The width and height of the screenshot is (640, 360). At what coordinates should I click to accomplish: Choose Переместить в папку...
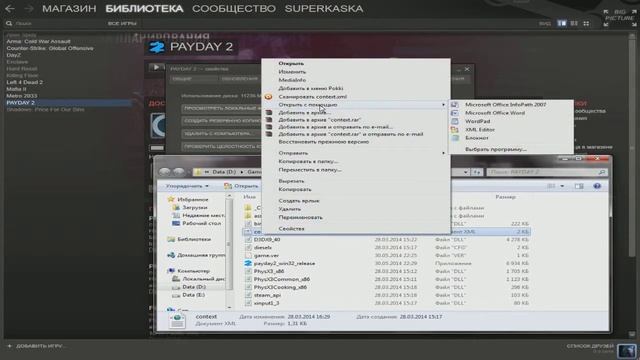point(310,170)
